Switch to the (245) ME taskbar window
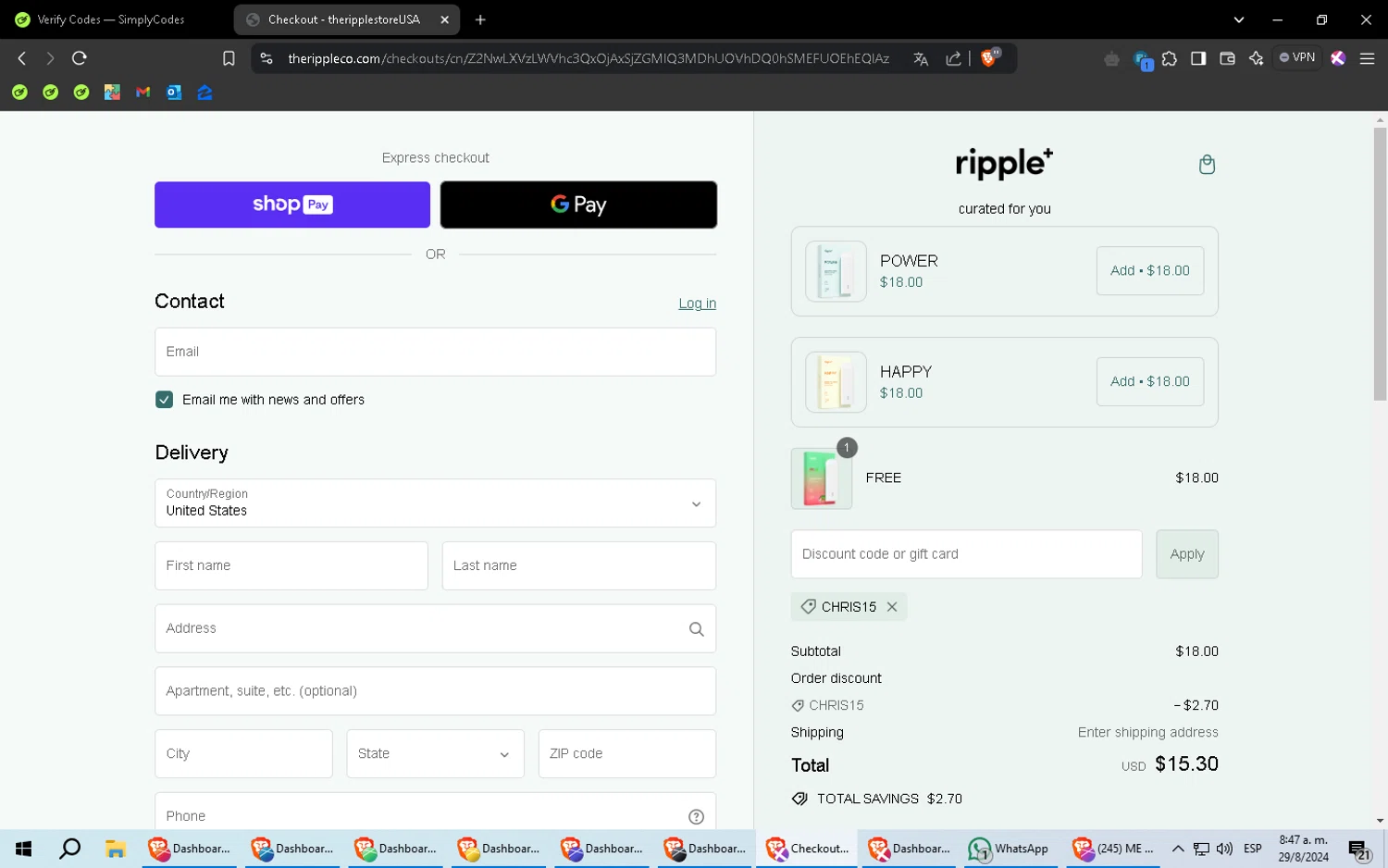The height and width of the screenshot is (868, 1388). pos(1114,849)
